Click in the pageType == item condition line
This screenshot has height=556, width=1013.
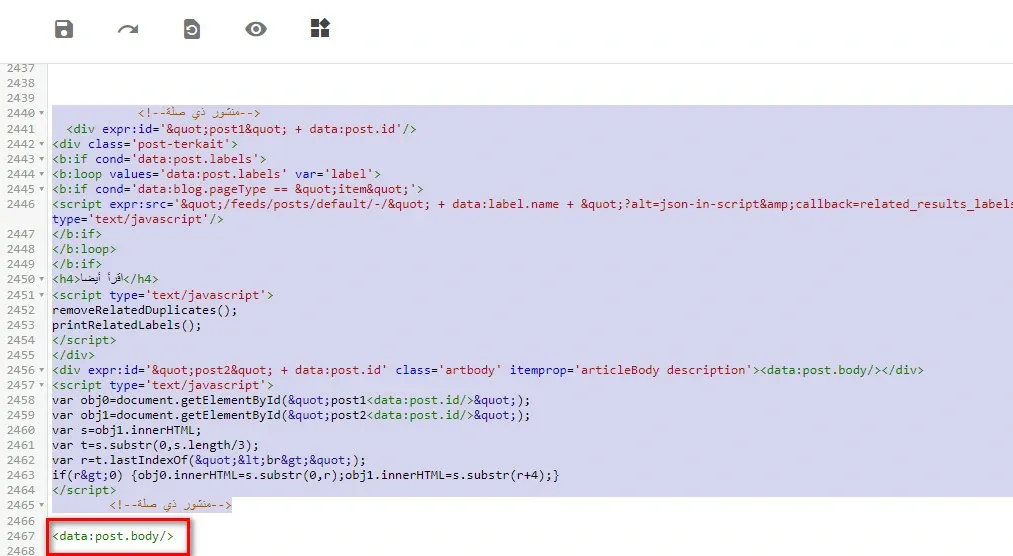(238, 189)
